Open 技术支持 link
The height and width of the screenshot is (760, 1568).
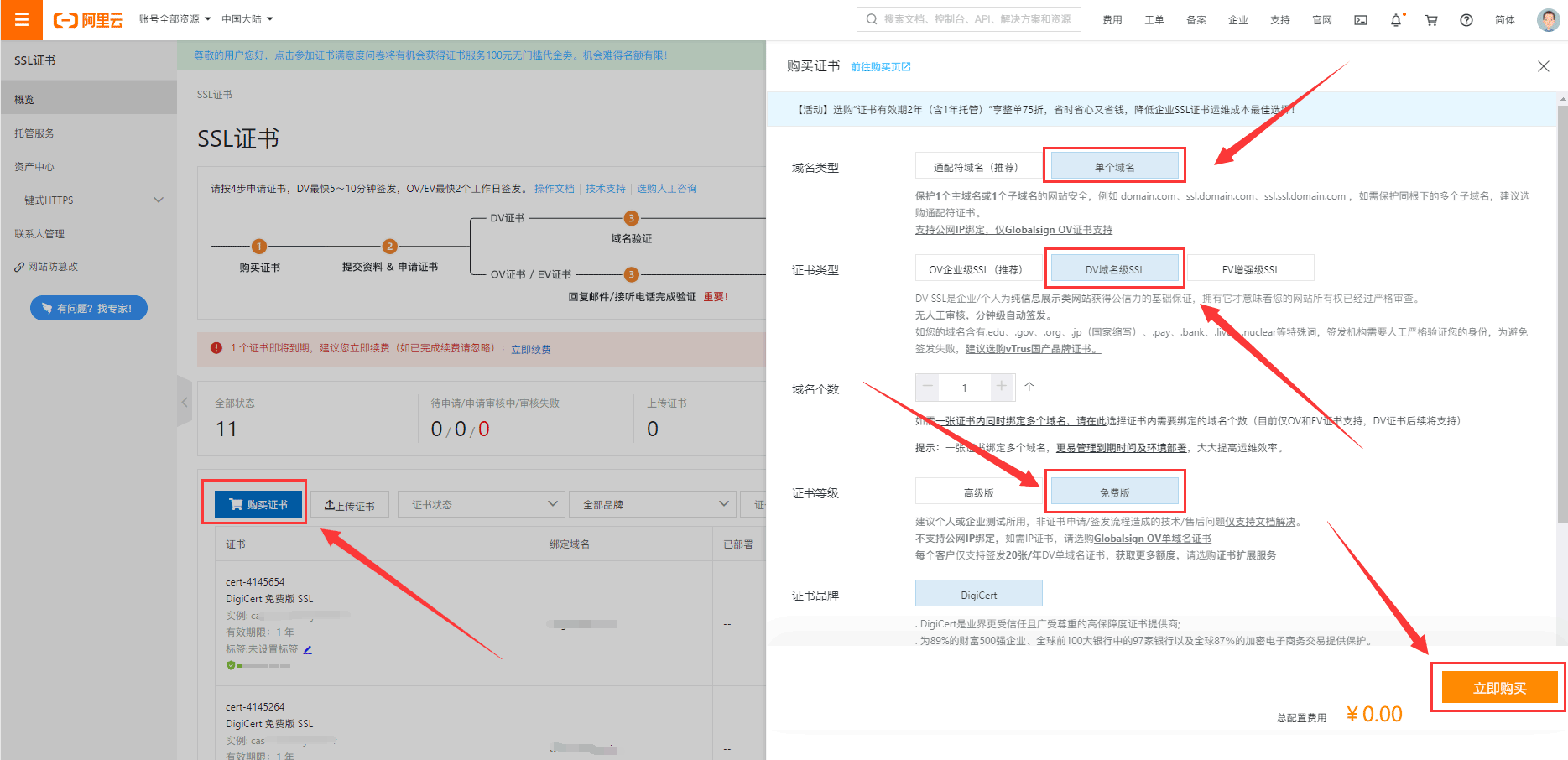(x=606, y=189)
